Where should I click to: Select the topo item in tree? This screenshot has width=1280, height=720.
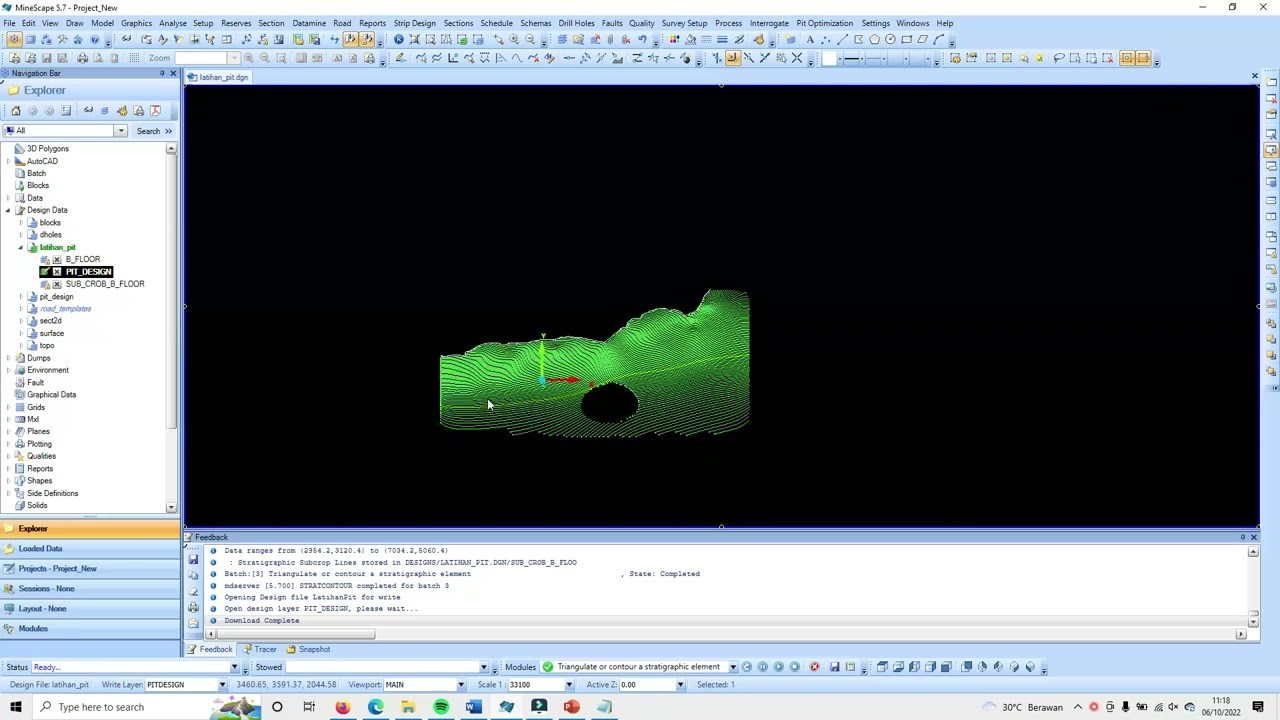(47, 346)
